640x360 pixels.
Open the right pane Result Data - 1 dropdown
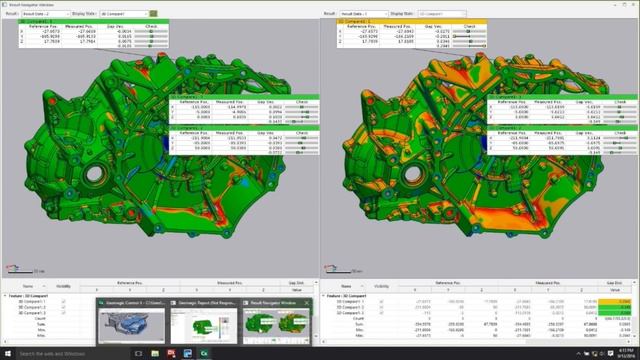[x=364, y=13]
